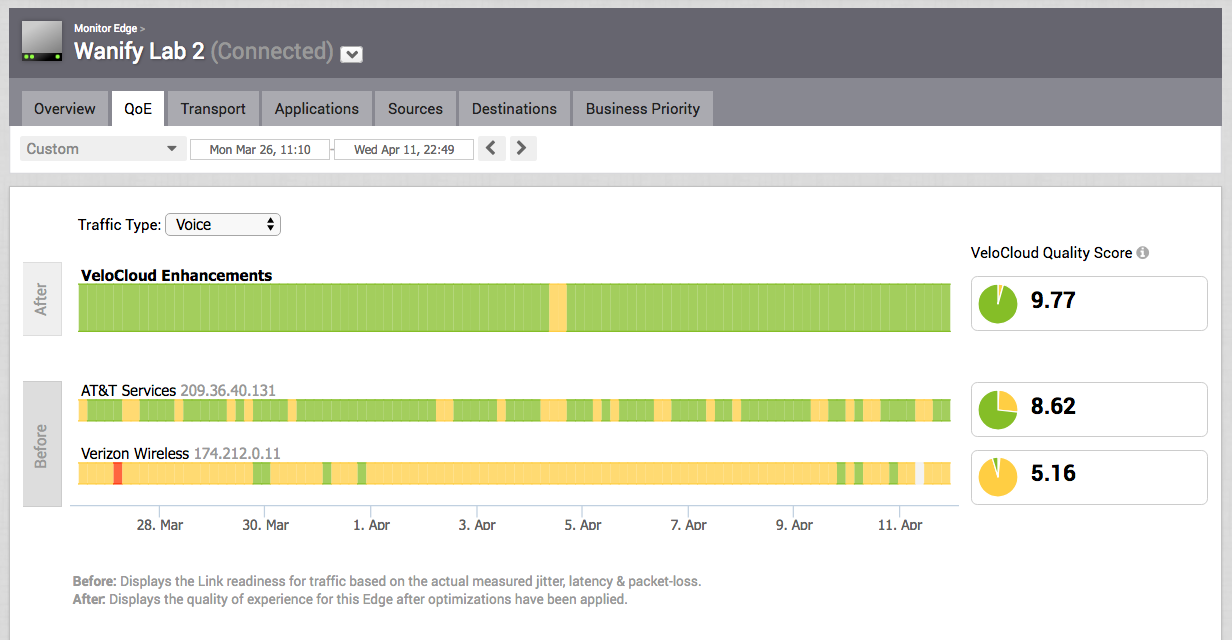
Task: Click the red segment on Verizon Wireless bar
Action: coord(118,474)
